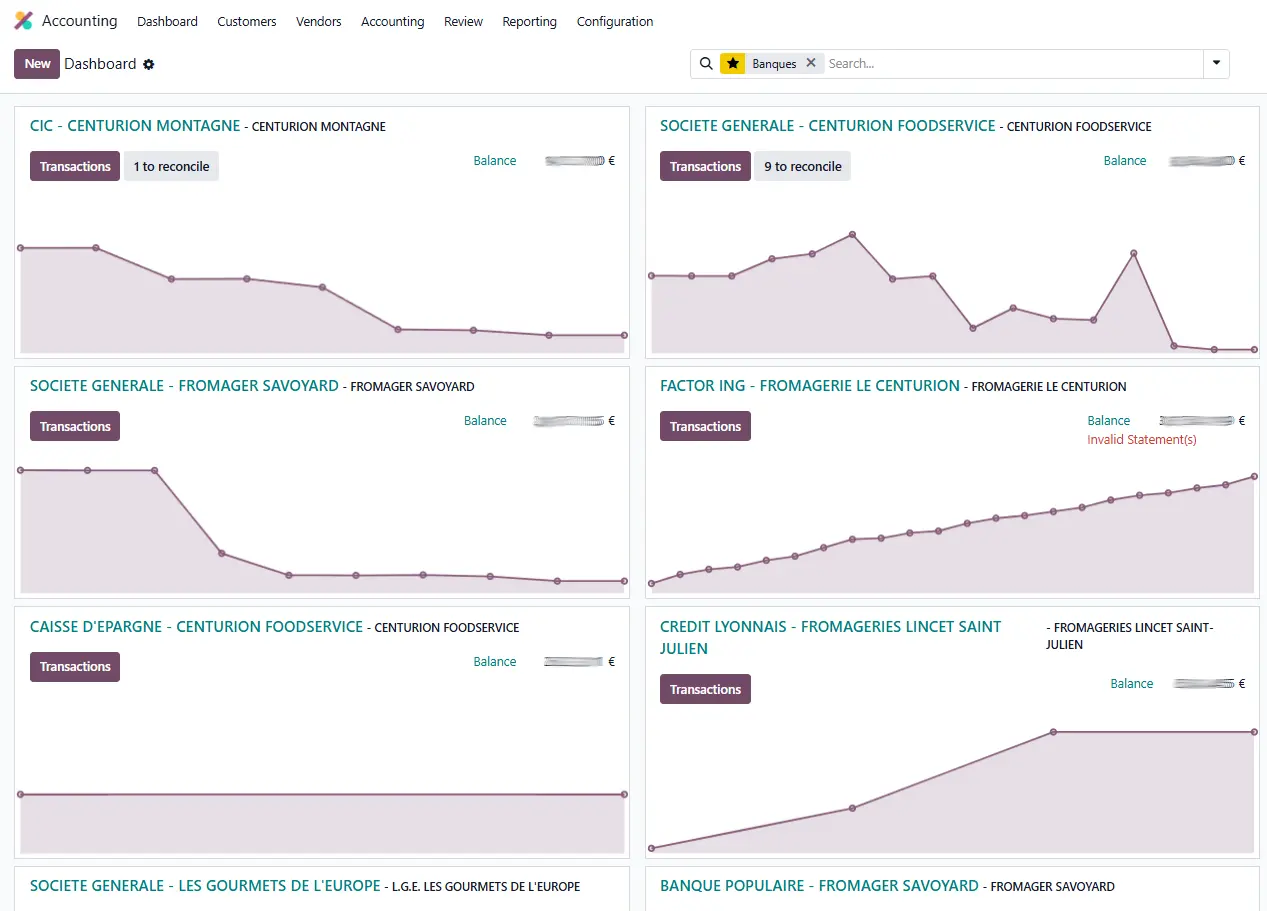Open CREDIT LYONNAIS - FROMAGERIES LINCET SAINT JULIEN title
The image size is (1267, 911).
click(830, 637)
